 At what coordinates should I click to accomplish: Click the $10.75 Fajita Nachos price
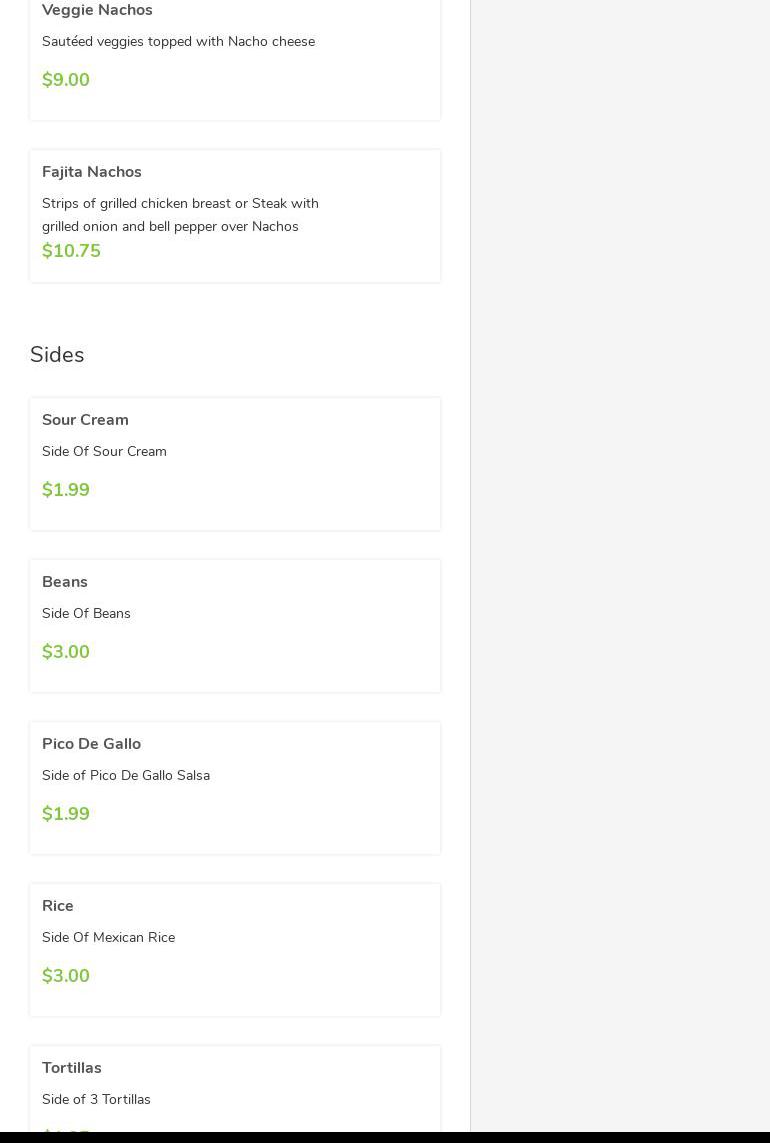tap(71, 251)
